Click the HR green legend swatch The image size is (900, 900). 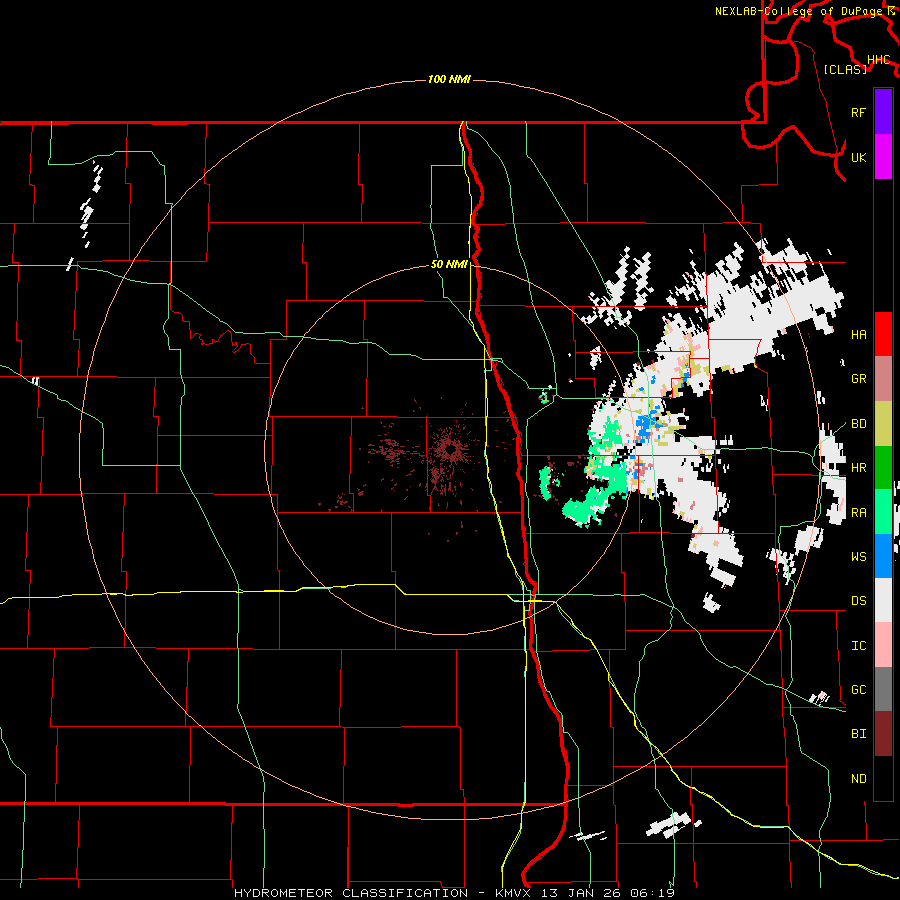pos(883,467)
